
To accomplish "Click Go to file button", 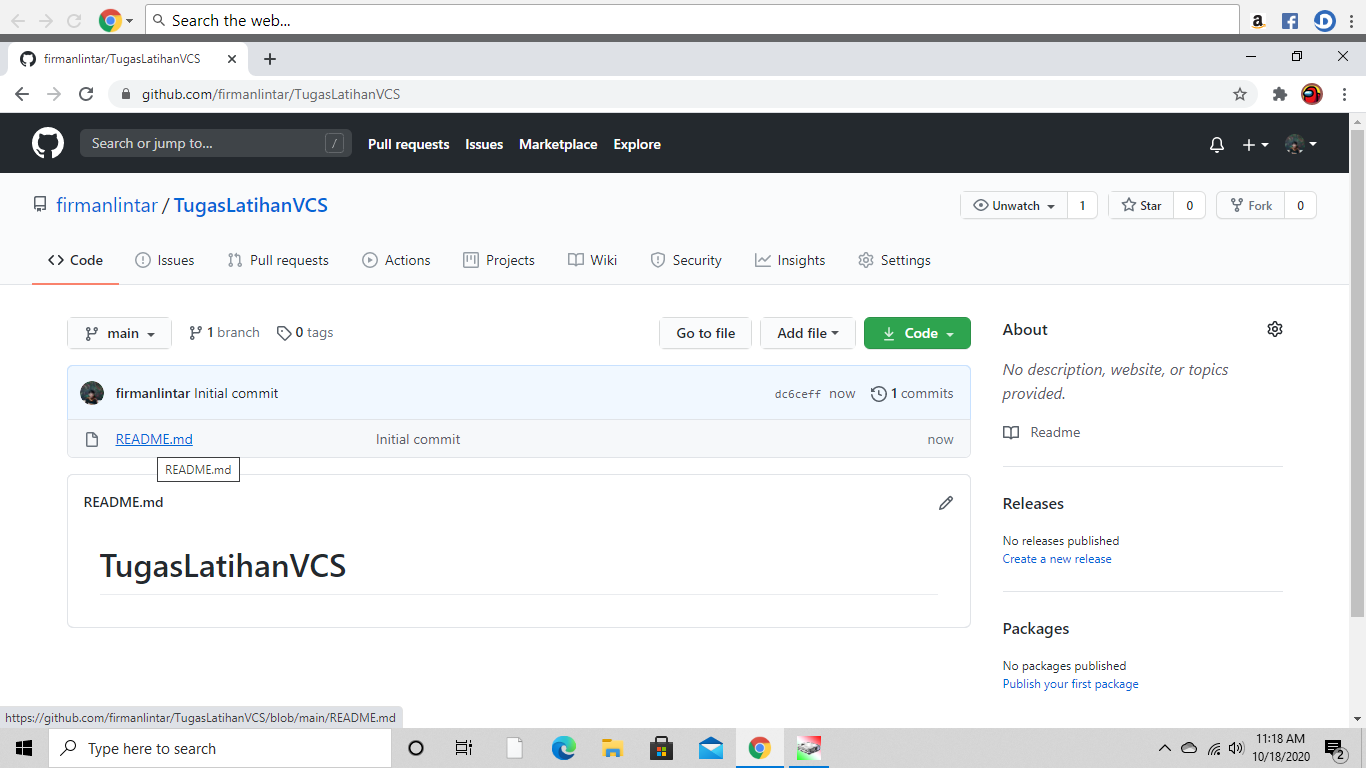I will pos(706,333).
